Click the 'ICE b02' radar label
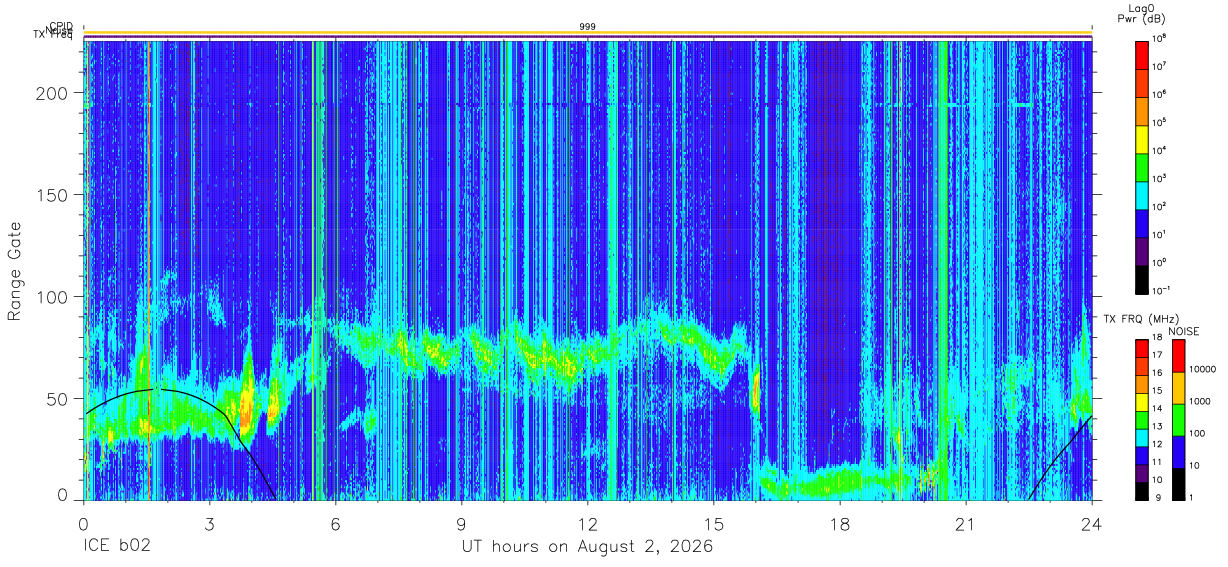Image resolution: width=1228 pixels, height=567 pixels. point(116,546)
